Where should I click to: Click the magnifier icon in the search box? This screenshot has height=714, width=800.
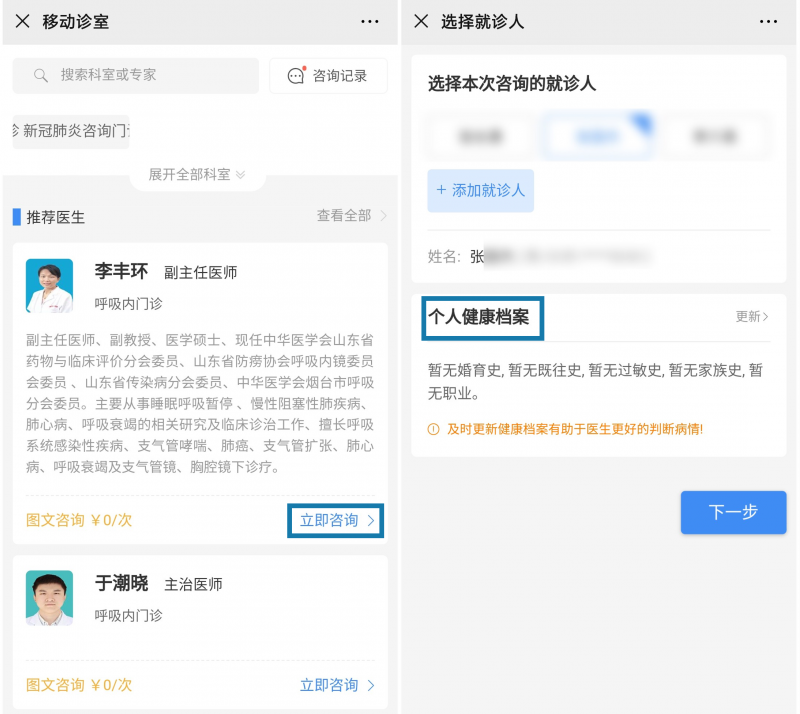point(41,76)
